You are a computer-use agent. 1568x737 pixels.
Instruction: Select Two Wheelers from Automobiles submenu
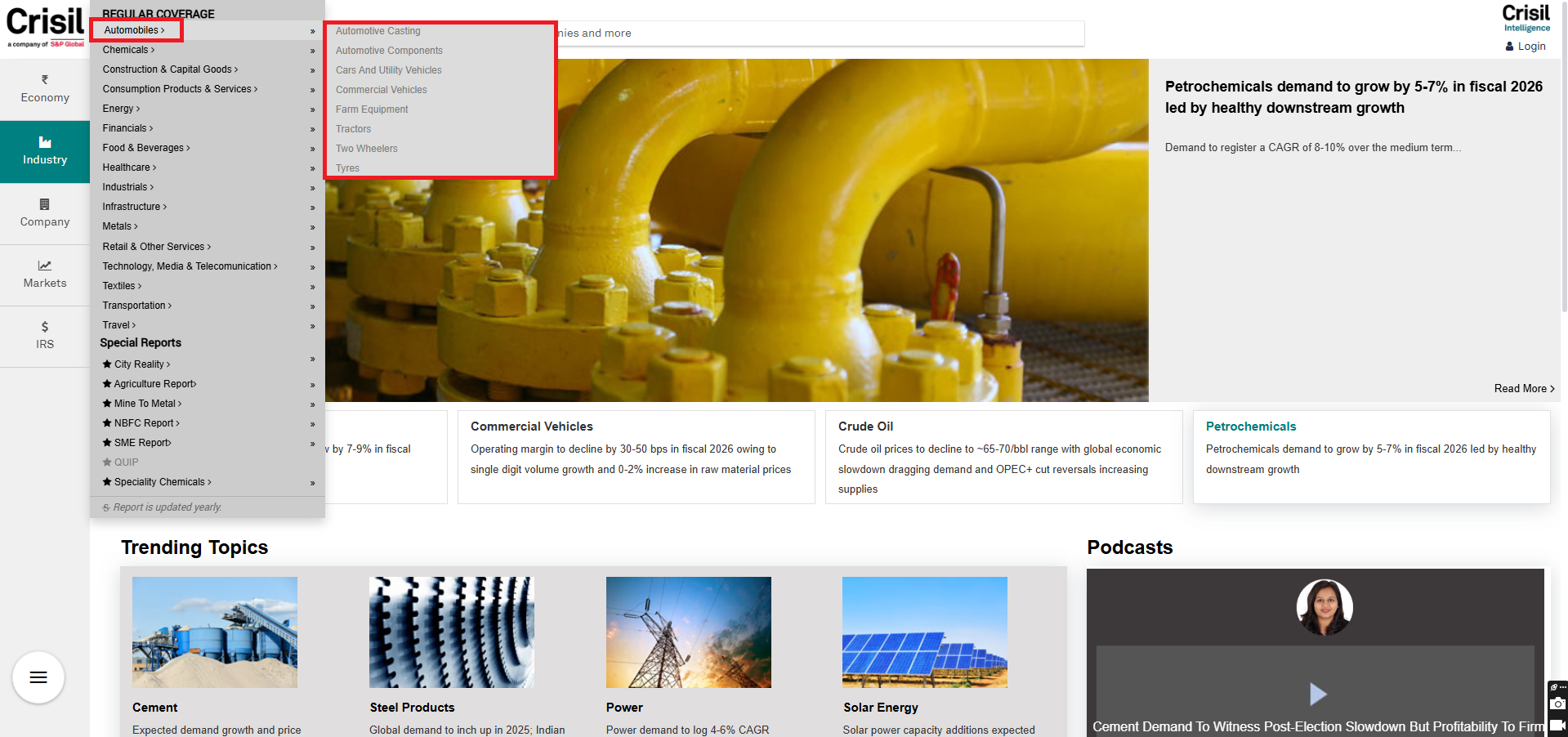(366, 149)
